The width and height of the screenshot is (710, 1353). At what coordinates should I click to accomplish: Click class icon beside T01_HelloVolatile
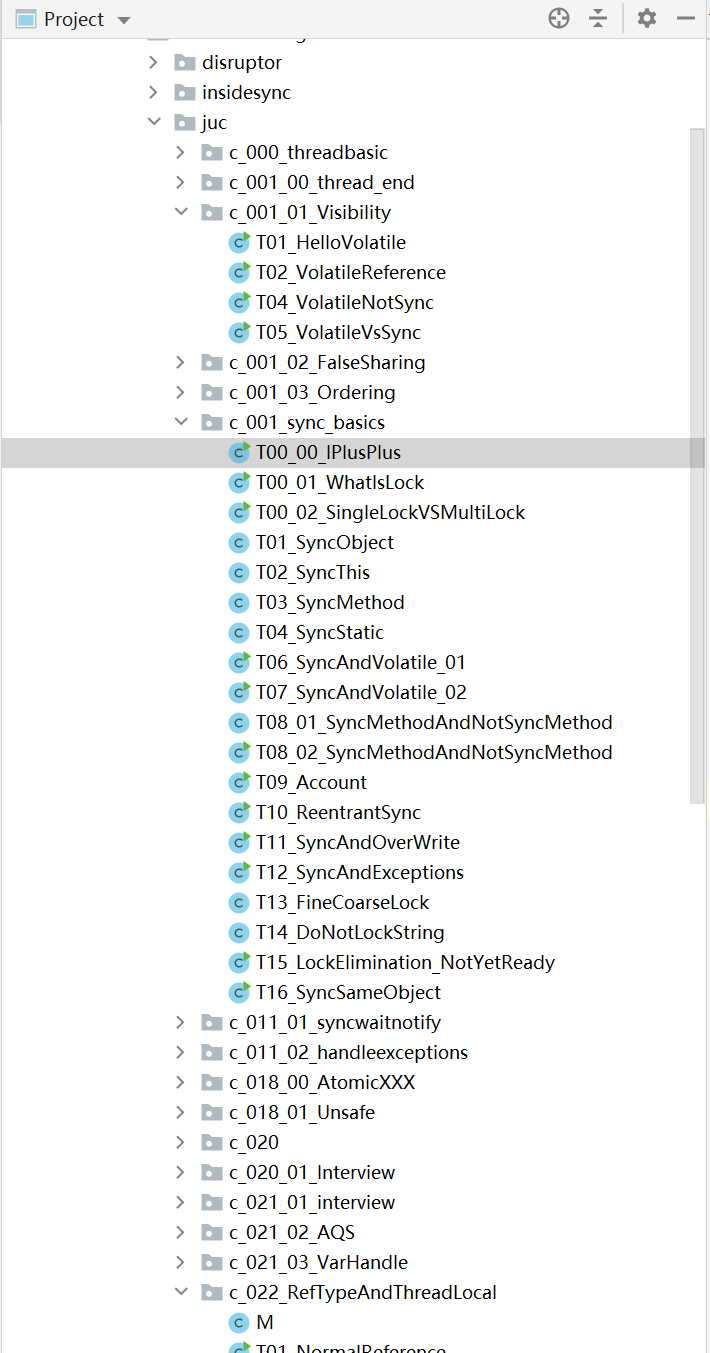239,242
